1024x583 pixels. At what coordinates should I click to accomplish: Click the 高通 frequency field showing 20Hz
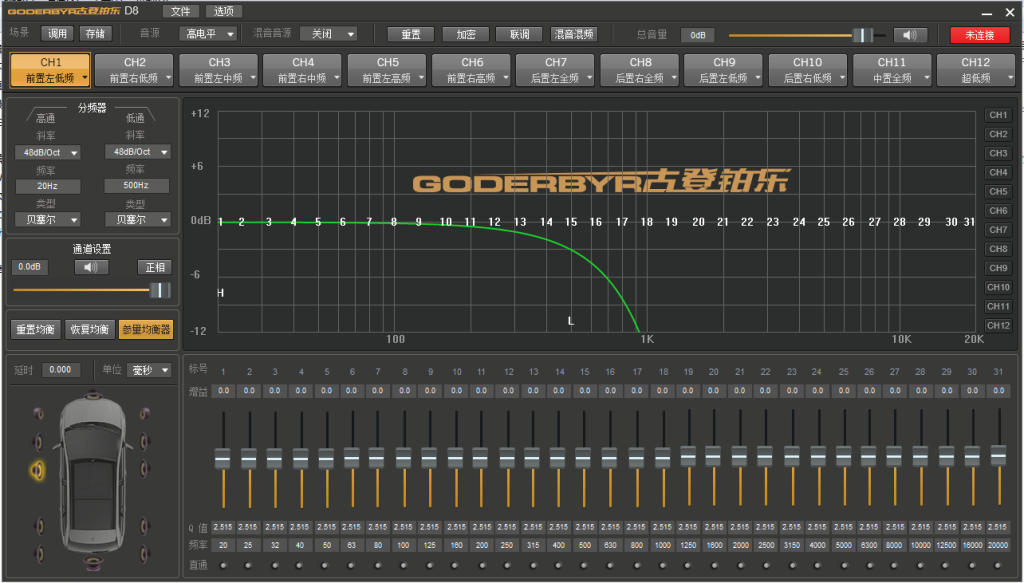(x=48, y=186)
